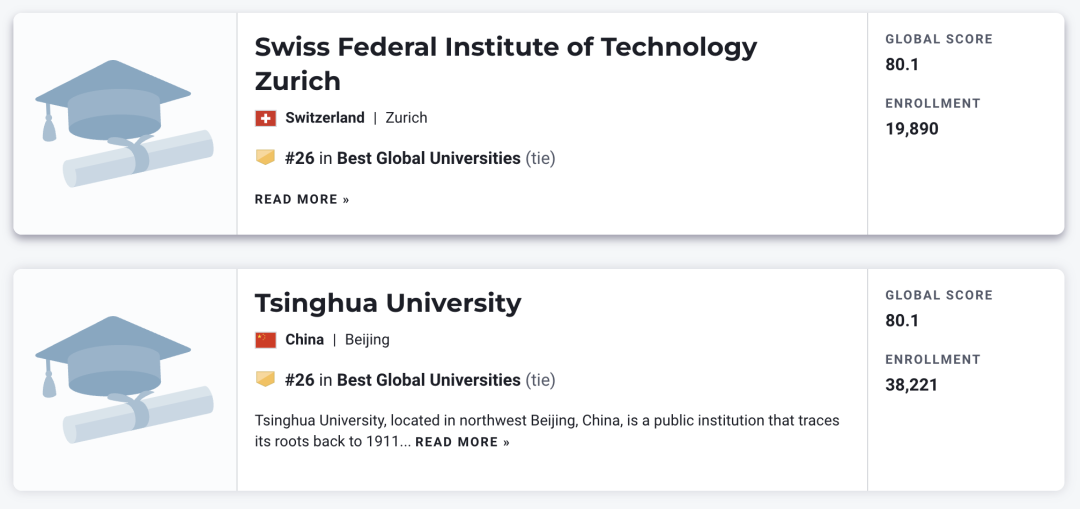Click the Tsinghua University description text
1080x509 pixels.
[547, 430]
